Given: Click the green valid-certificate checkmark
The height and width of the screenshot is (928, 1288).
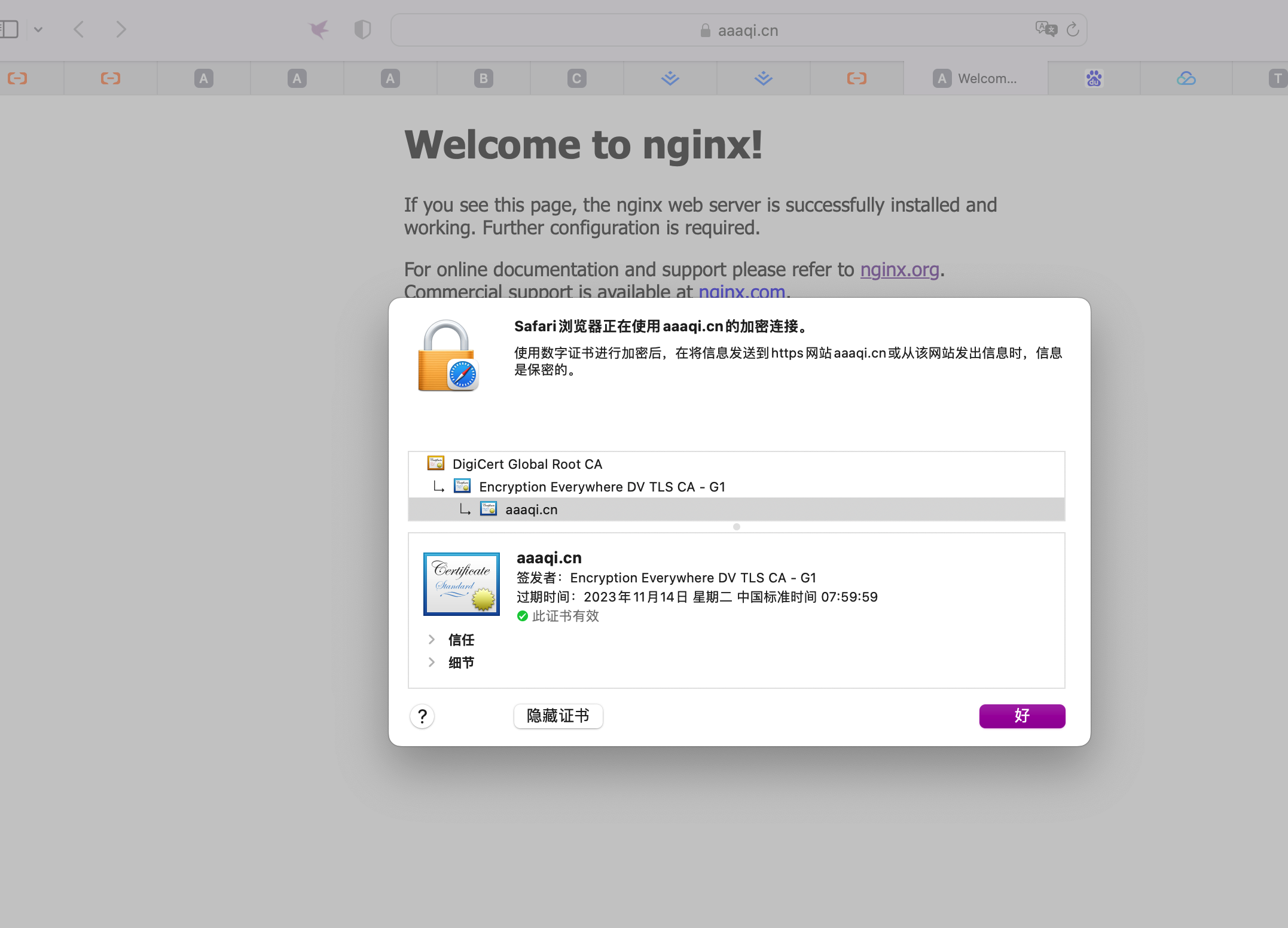Looking at the screenshot, I should pyautogui.click(x=523, y=616).
